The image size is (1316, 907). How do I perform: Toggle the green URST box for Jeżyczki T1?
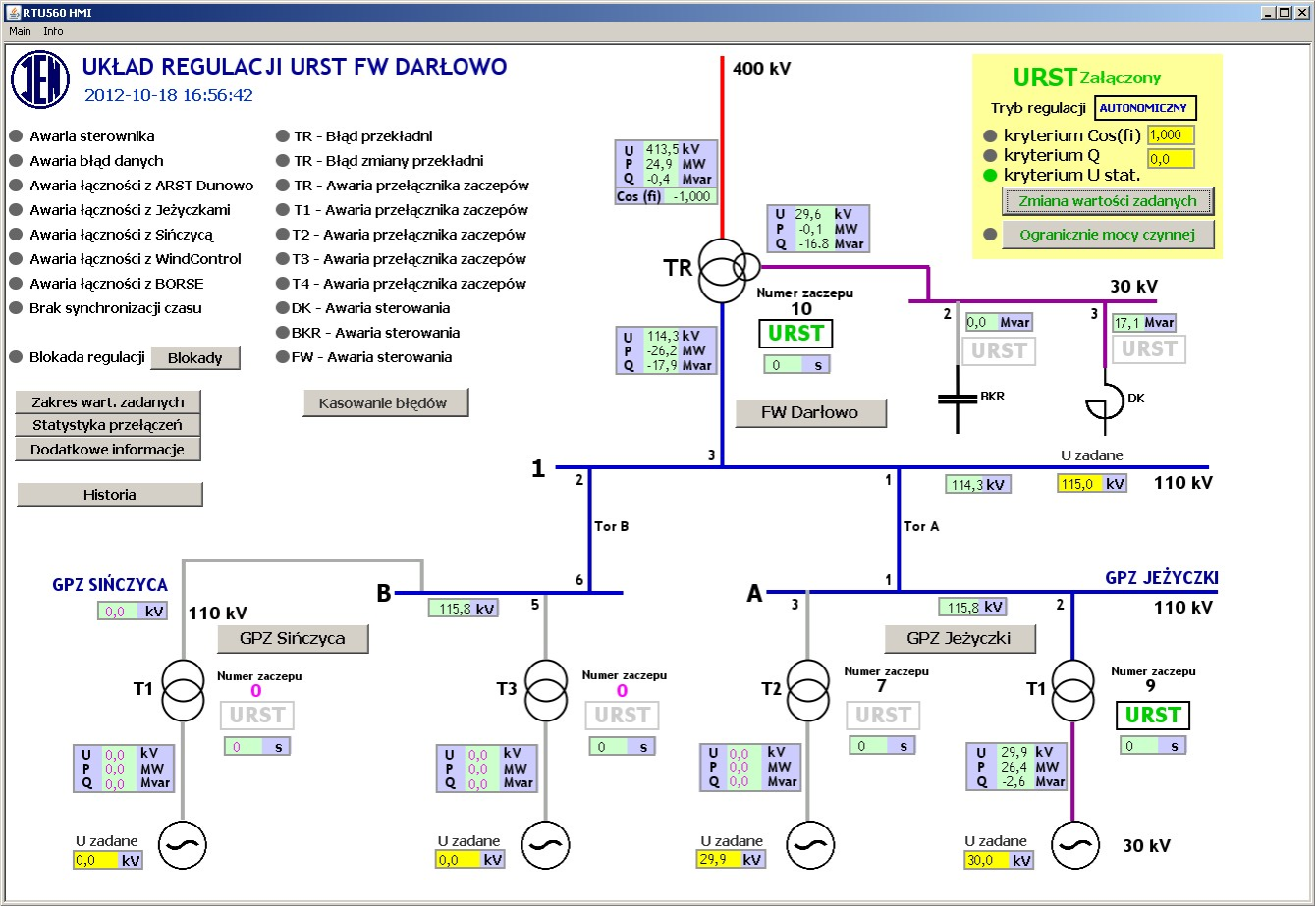point(1153,716)
